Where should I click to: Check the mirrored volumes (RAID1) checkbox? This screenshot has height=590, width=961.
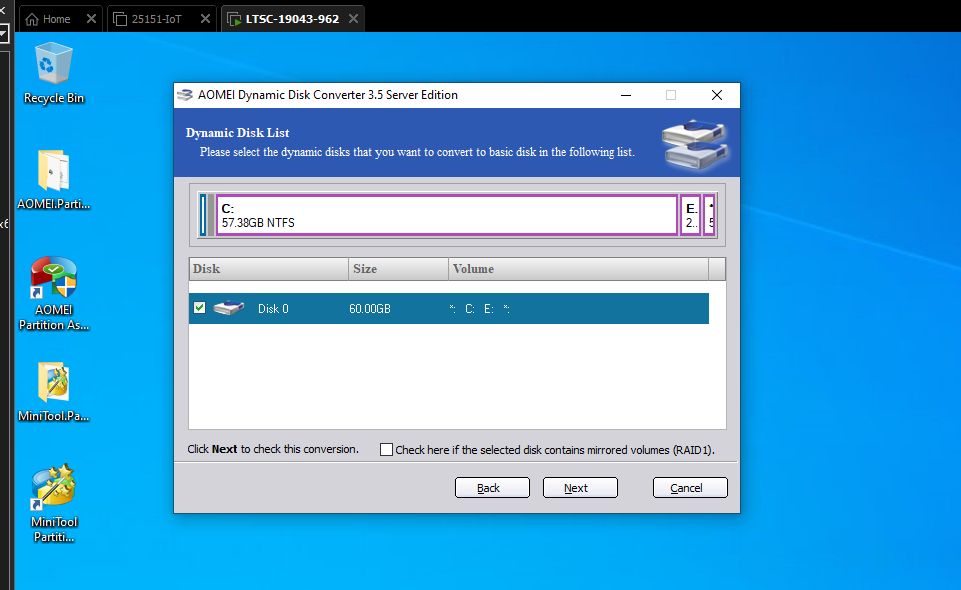click(386, 450)
